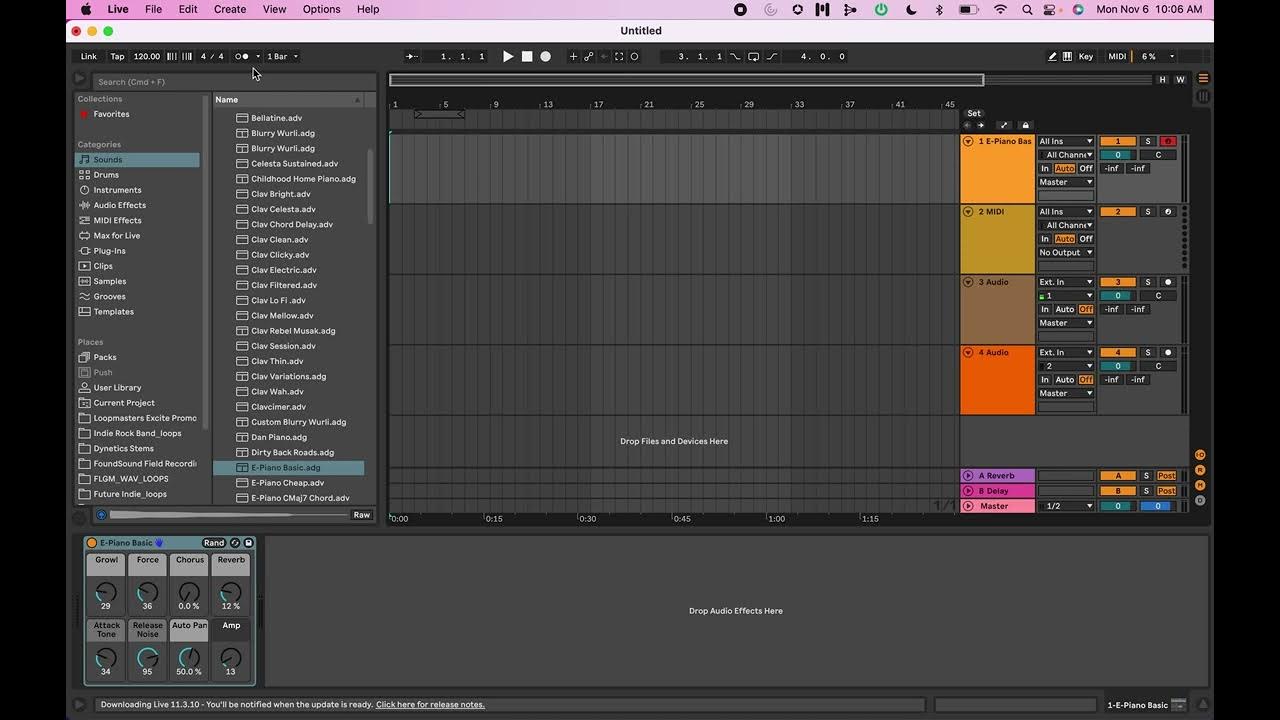This screenshot has height=720, width=1280.
Task: Toggle the metronome button
Action: [242, 57]
